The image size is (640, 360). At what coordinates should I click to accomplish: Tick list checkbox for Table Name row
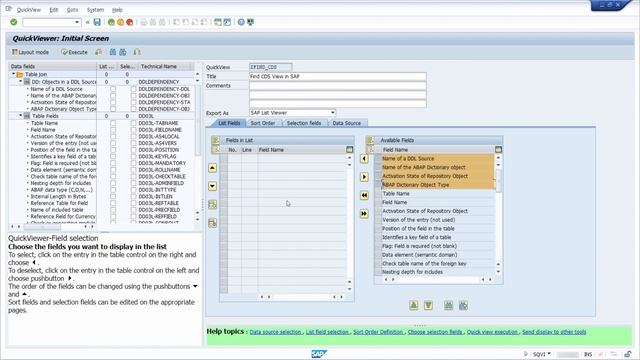click(113, 123)
